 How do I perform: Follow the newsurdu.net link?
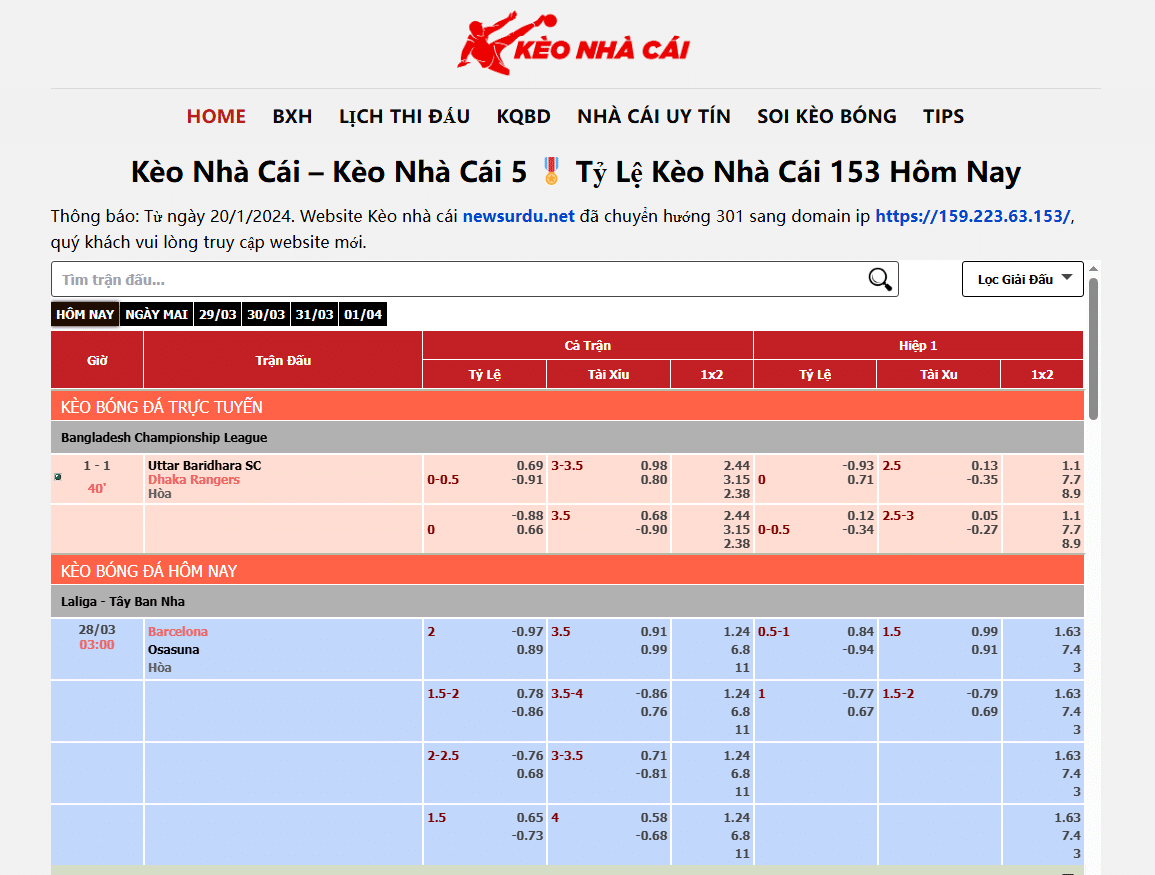[x=519, y=216]
